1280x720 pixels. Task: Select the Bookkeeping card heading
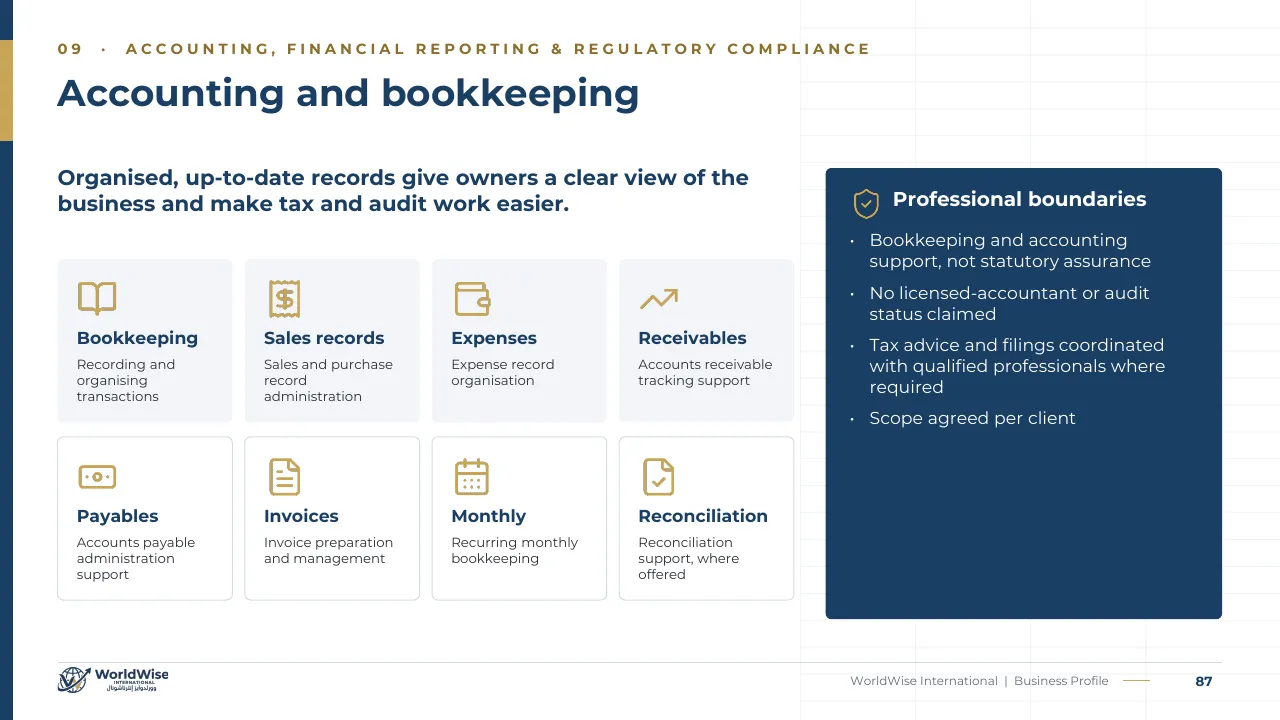pos(137,338)
